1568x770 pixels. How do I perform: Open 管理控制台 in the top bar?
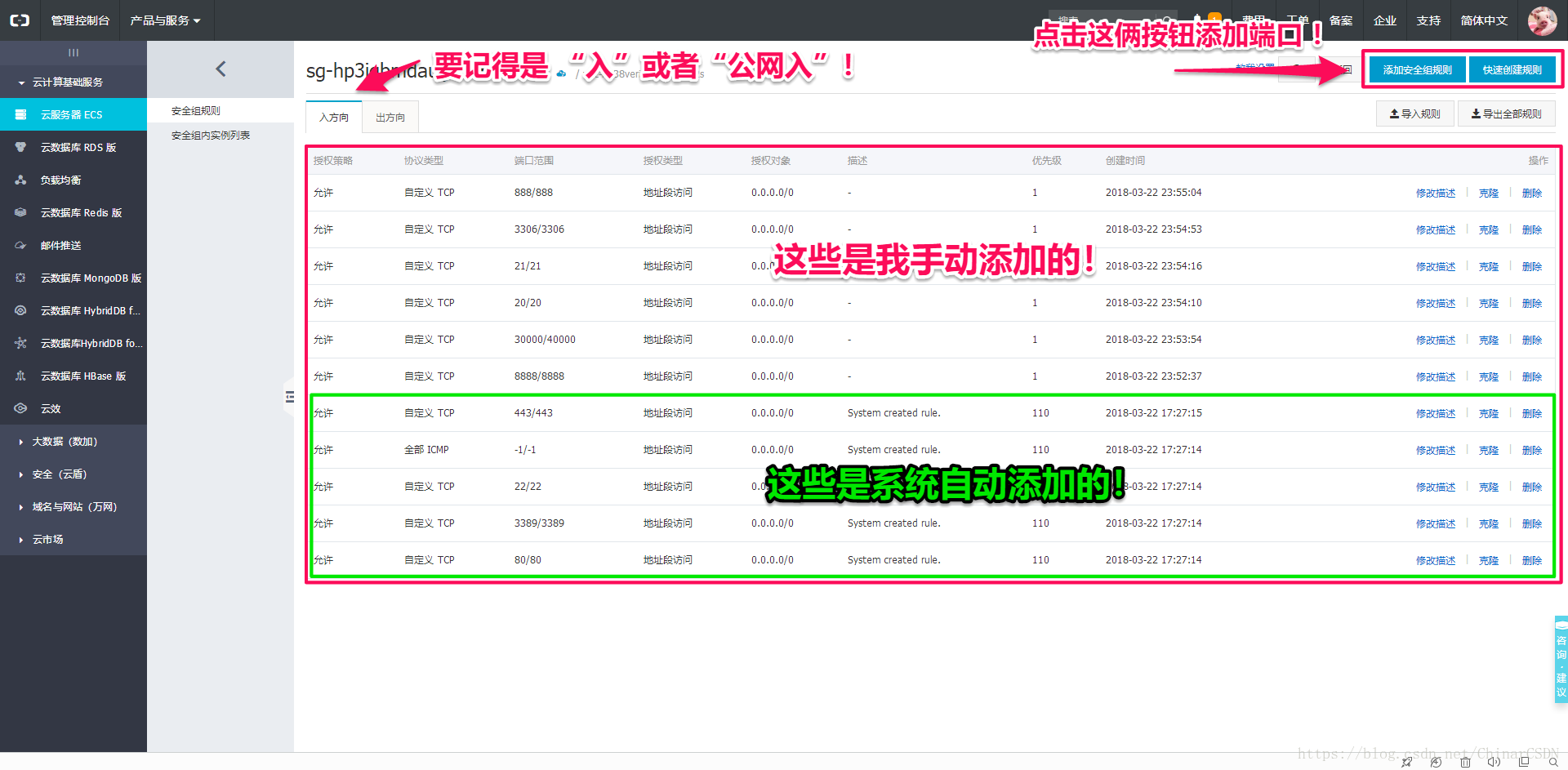coord(80,20)
